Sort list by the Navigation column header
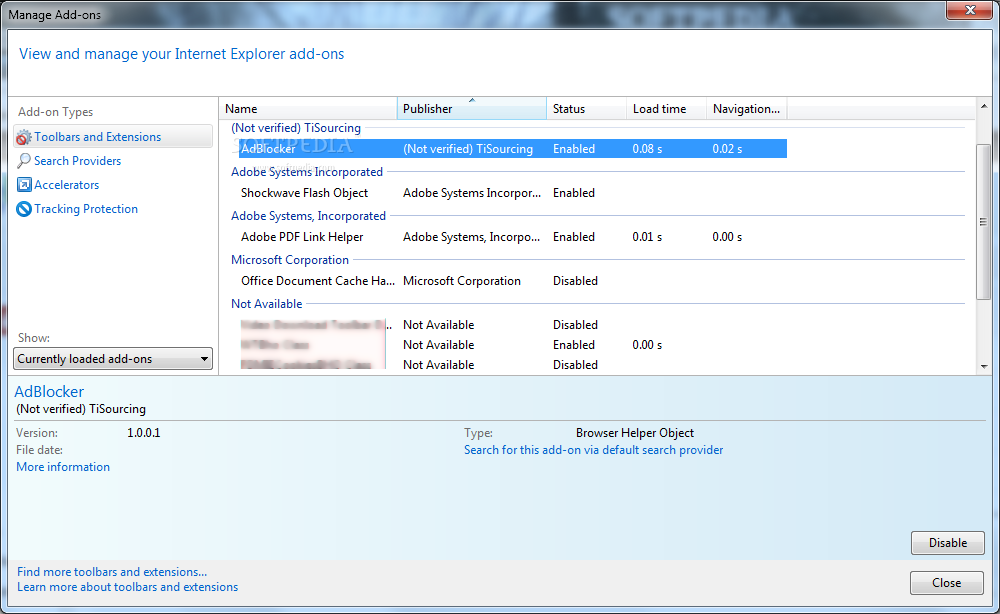The width and height of the screenshot is (1000, 614). [746, 108]
